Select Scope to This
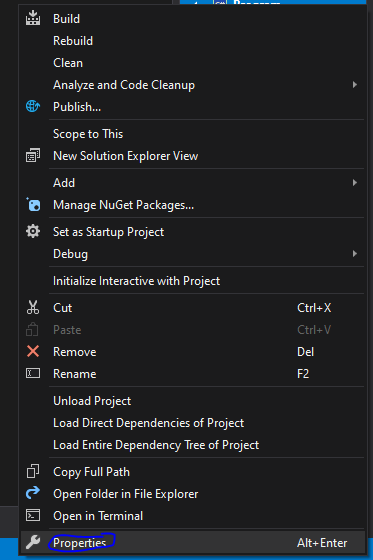Image resolution: width=373 pixels, height=560 pixels. (192, 134)
